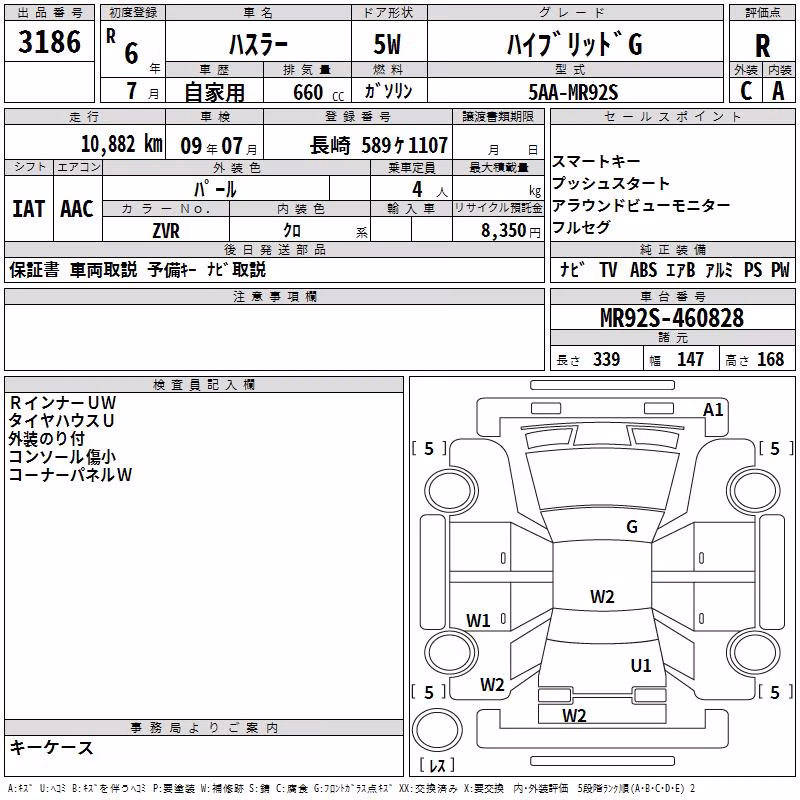Select the office notice キーケース
The image size is (800, 800).
coord(52,747)
